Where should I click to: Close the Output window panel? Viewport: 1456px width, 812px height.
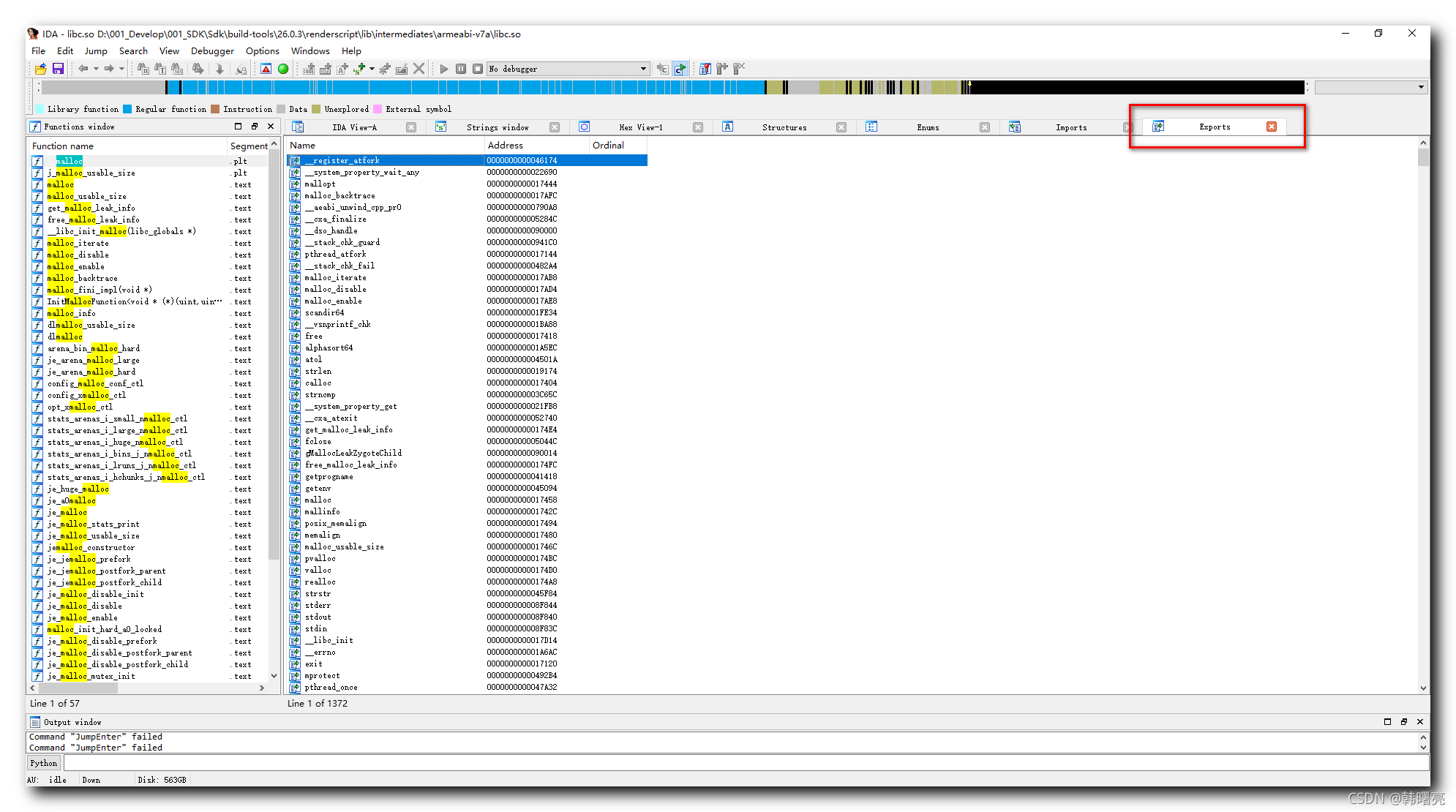[1420, 722]
